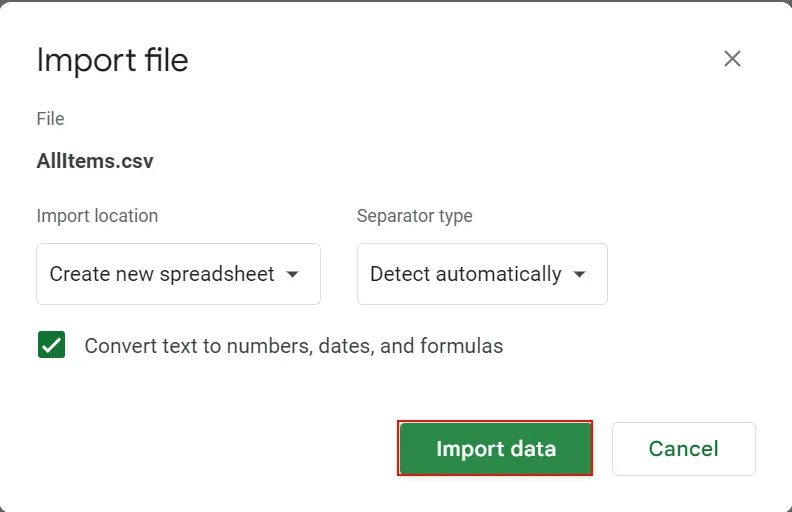Click the 'File' label
The height and width of the screenshot is (512, 792).
tap(50, 119)
